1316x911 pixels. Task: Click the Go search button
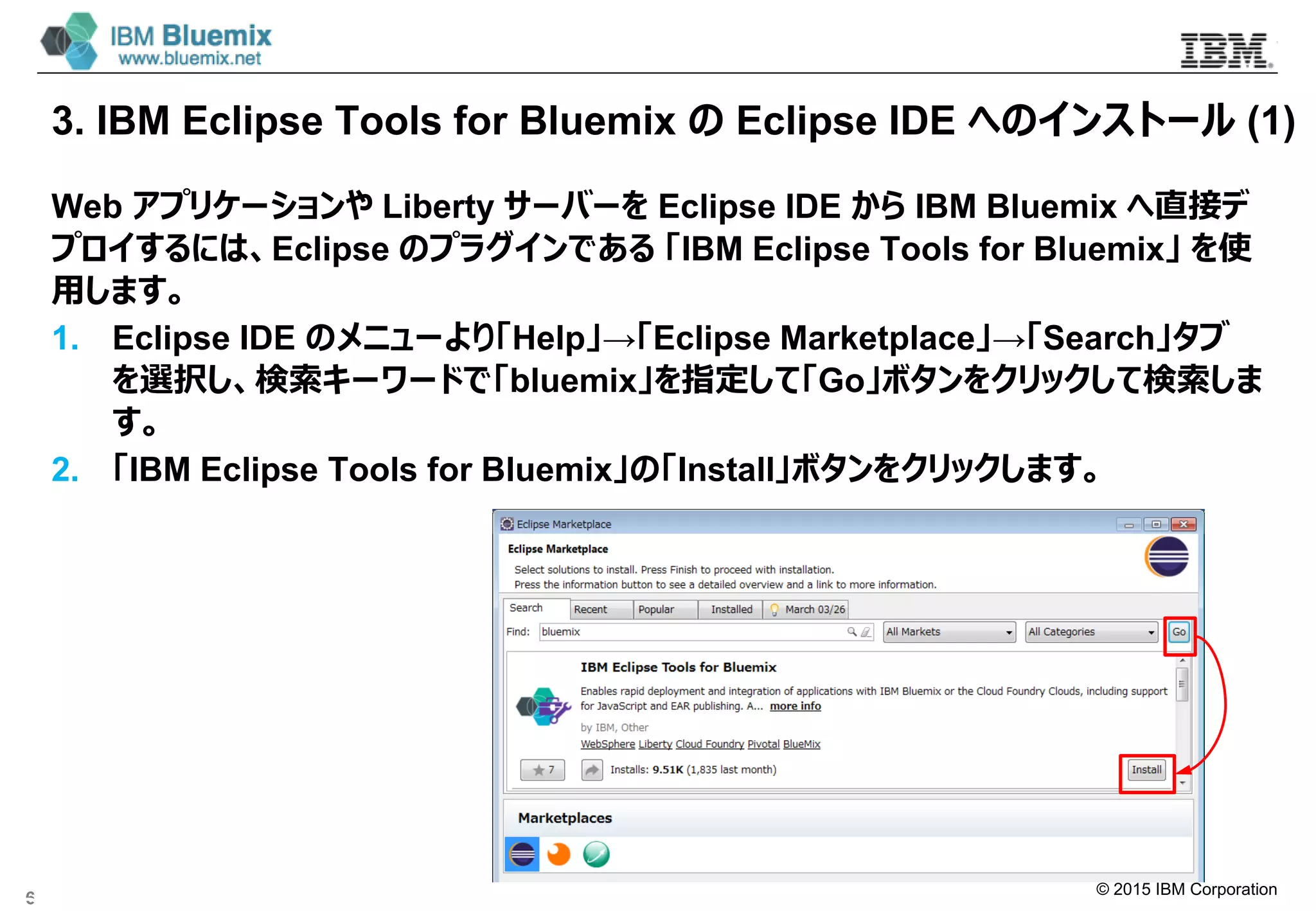1179,632
